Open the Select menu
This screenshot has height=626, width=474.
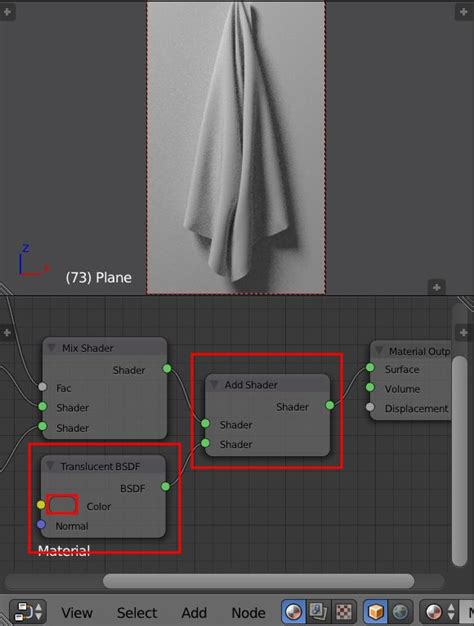point(137,612)
